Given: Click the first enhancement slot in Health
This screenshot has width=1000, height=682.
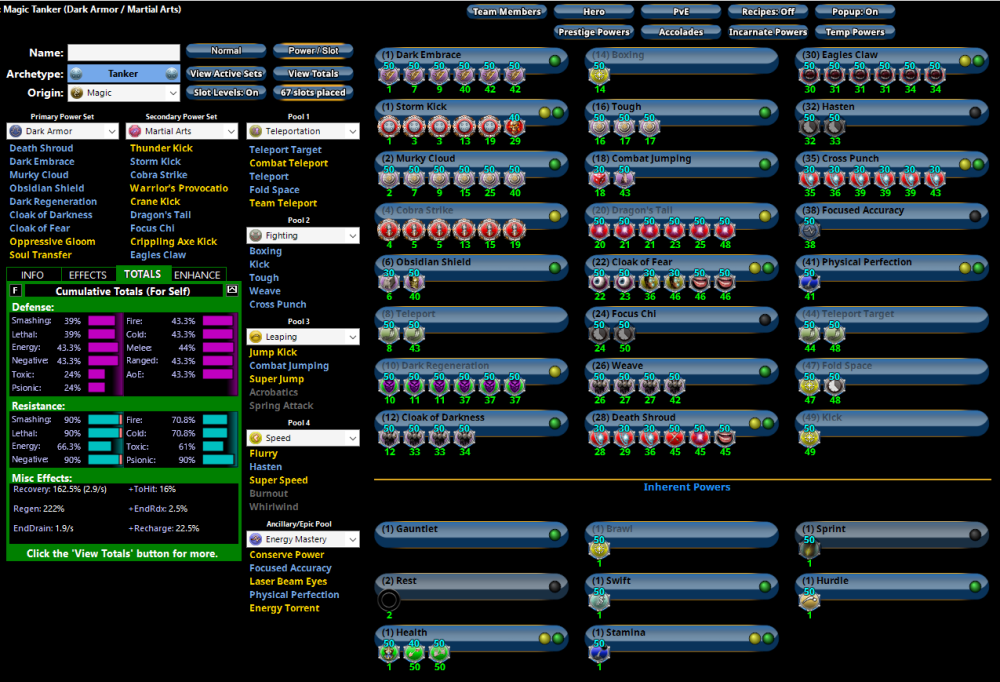Looking at the screenshot, I should pos(389,652).
